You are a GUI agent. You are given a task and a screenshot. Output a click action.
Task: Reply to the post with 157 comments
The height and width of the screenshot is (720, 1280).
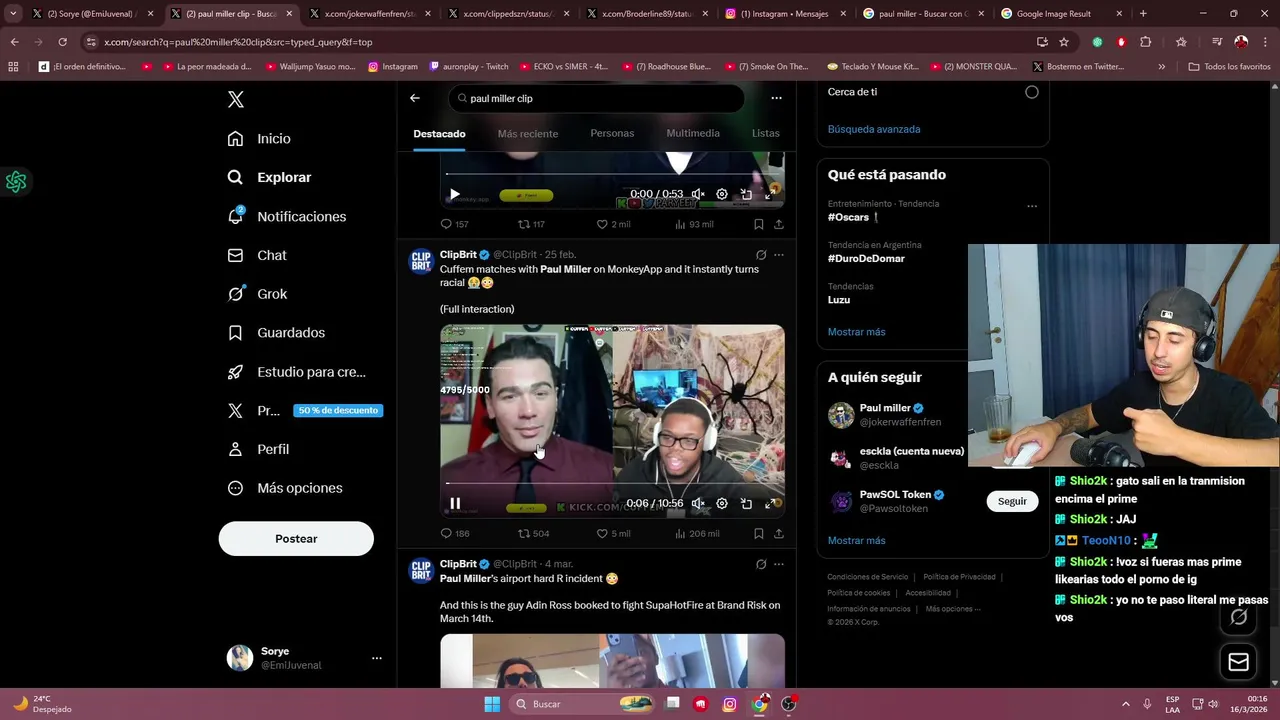(455, 224)
